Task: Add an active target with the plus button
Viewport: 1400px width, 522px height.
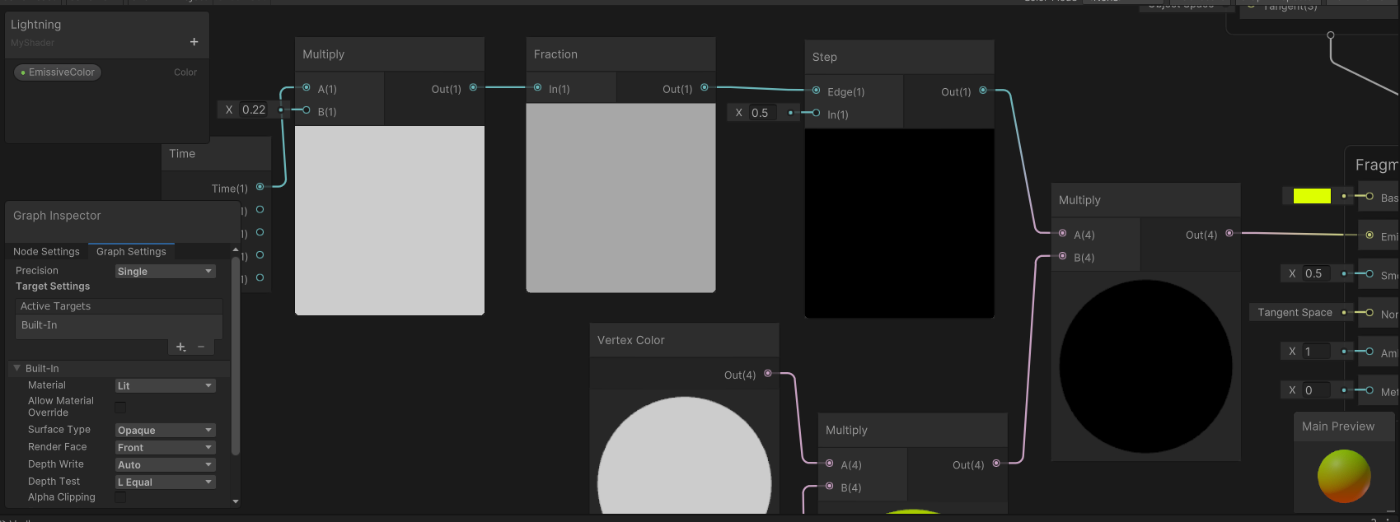Action: 181,347
